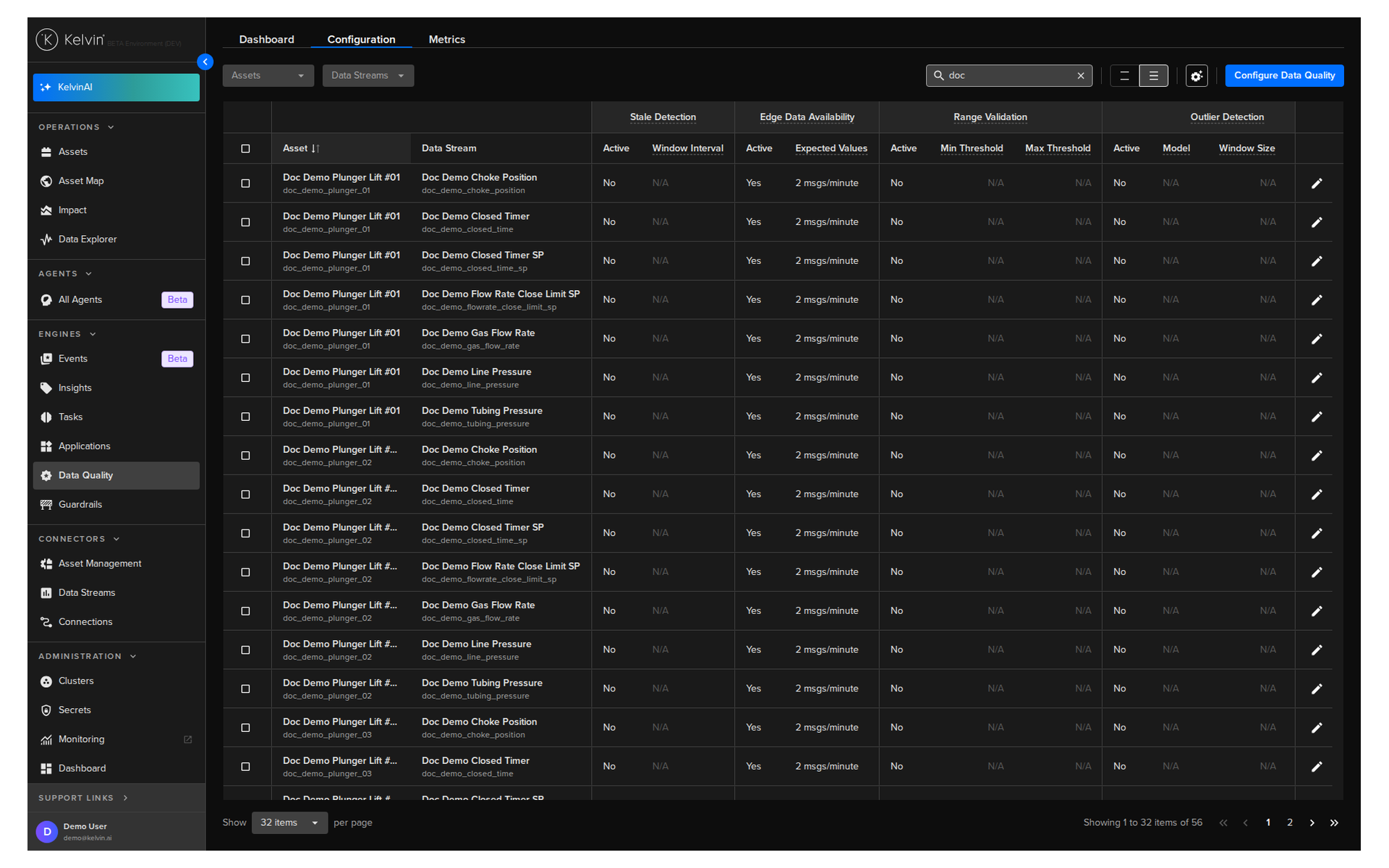Edit doc_demo_plunger_02 Line Pressure row
The width and height of the screenshot is (1389, 868).
[1317, 650]
